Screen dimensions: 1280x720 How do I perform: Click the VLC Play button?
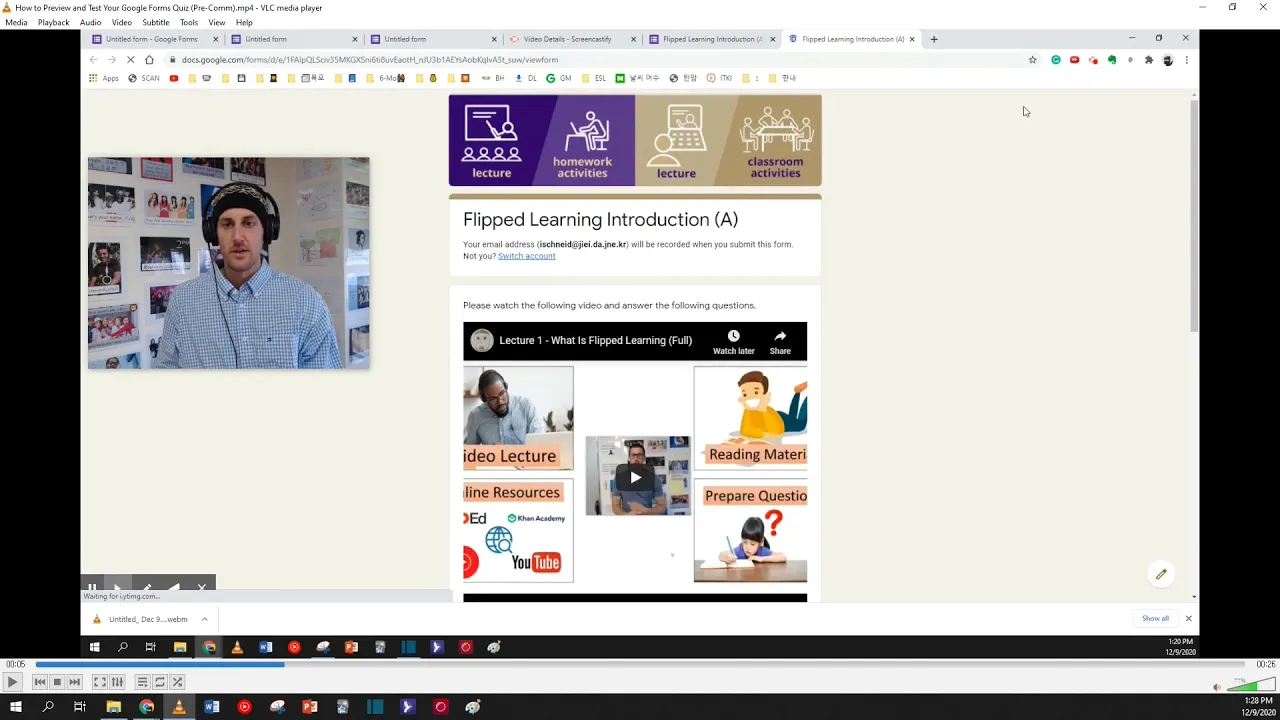coord(12,682)
